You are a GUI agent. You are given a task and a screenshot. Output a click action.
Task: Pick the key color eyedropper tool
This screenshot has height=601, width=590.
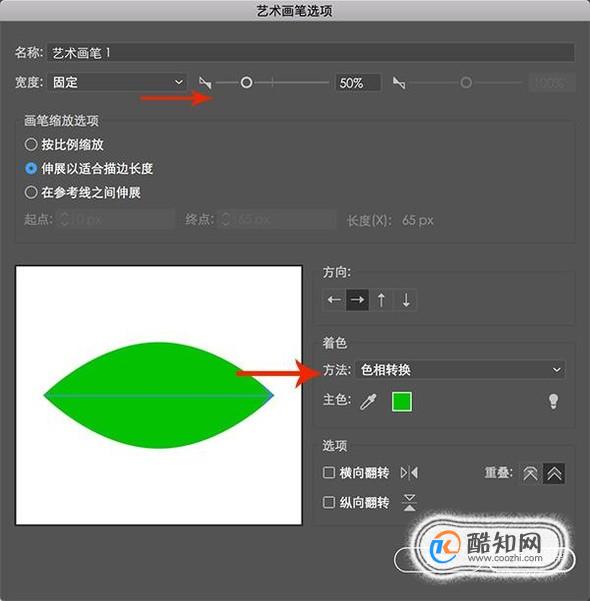pos(368,402)
